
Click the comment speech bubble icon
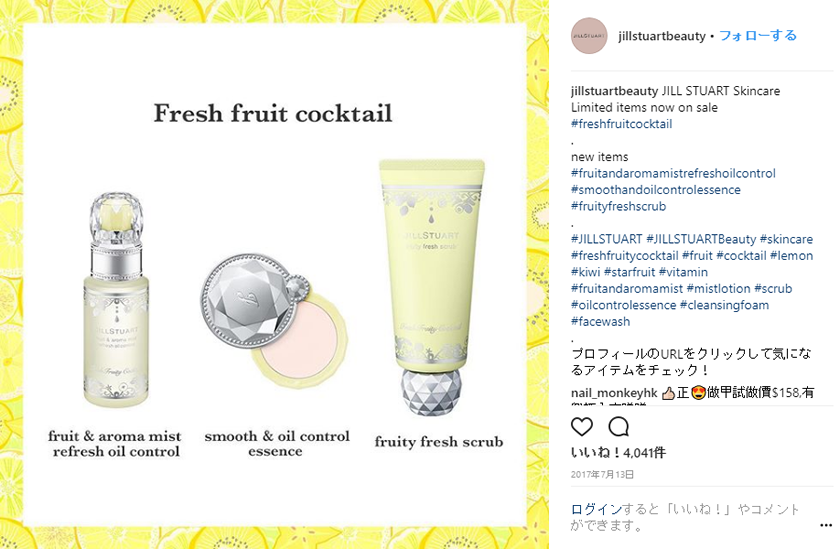(x=618, y=427)
